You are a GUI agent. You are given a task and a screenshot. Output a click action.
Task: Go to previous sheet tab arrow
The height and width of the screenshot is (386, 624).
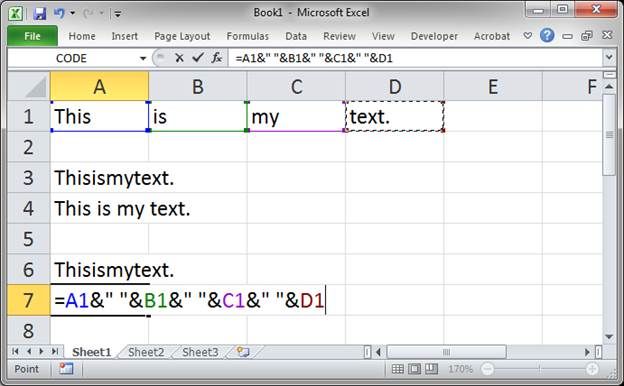29,351
